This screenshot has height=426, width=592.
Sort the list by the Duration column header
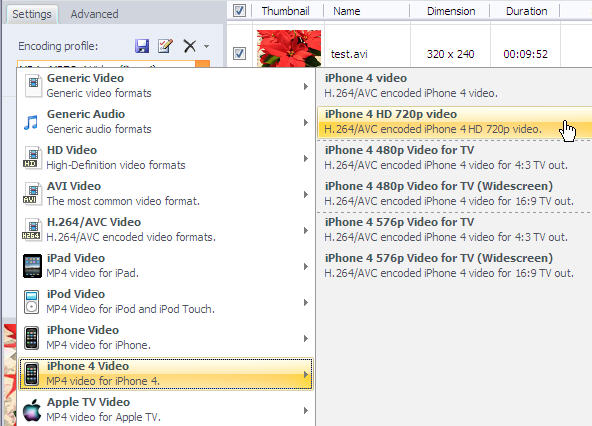526,11
